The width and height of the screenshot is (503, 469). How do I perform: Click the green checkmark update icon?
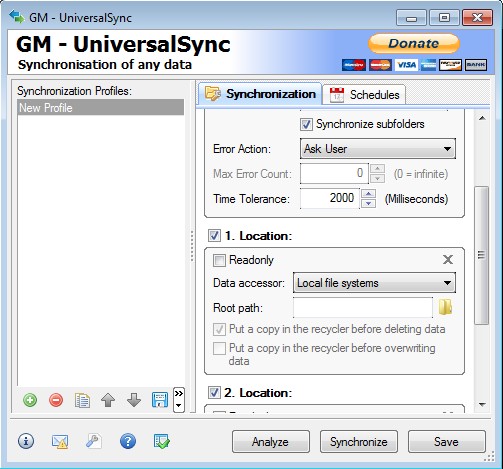(162, 441)
